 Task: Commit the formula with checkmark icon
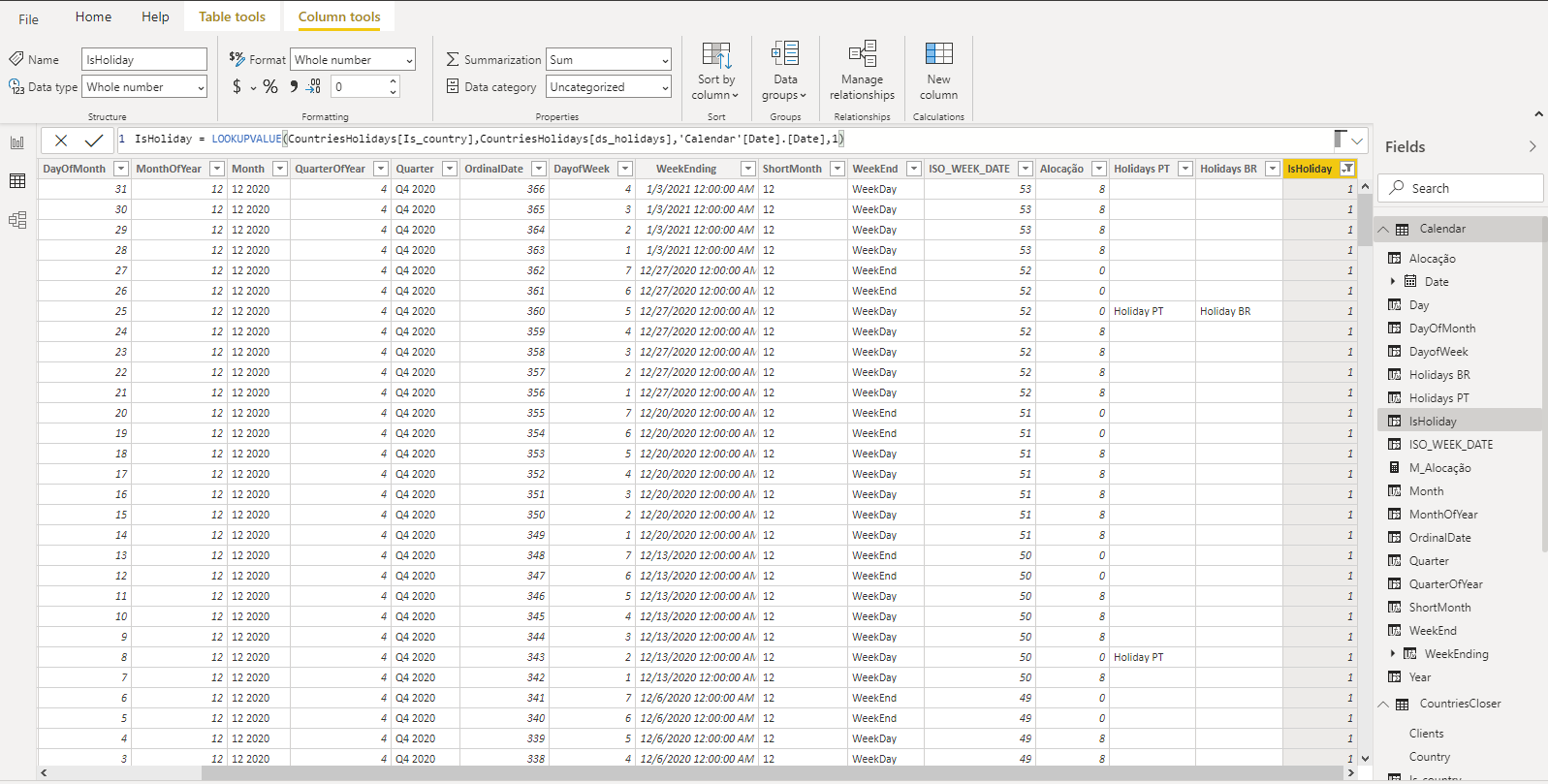point(94,141)
